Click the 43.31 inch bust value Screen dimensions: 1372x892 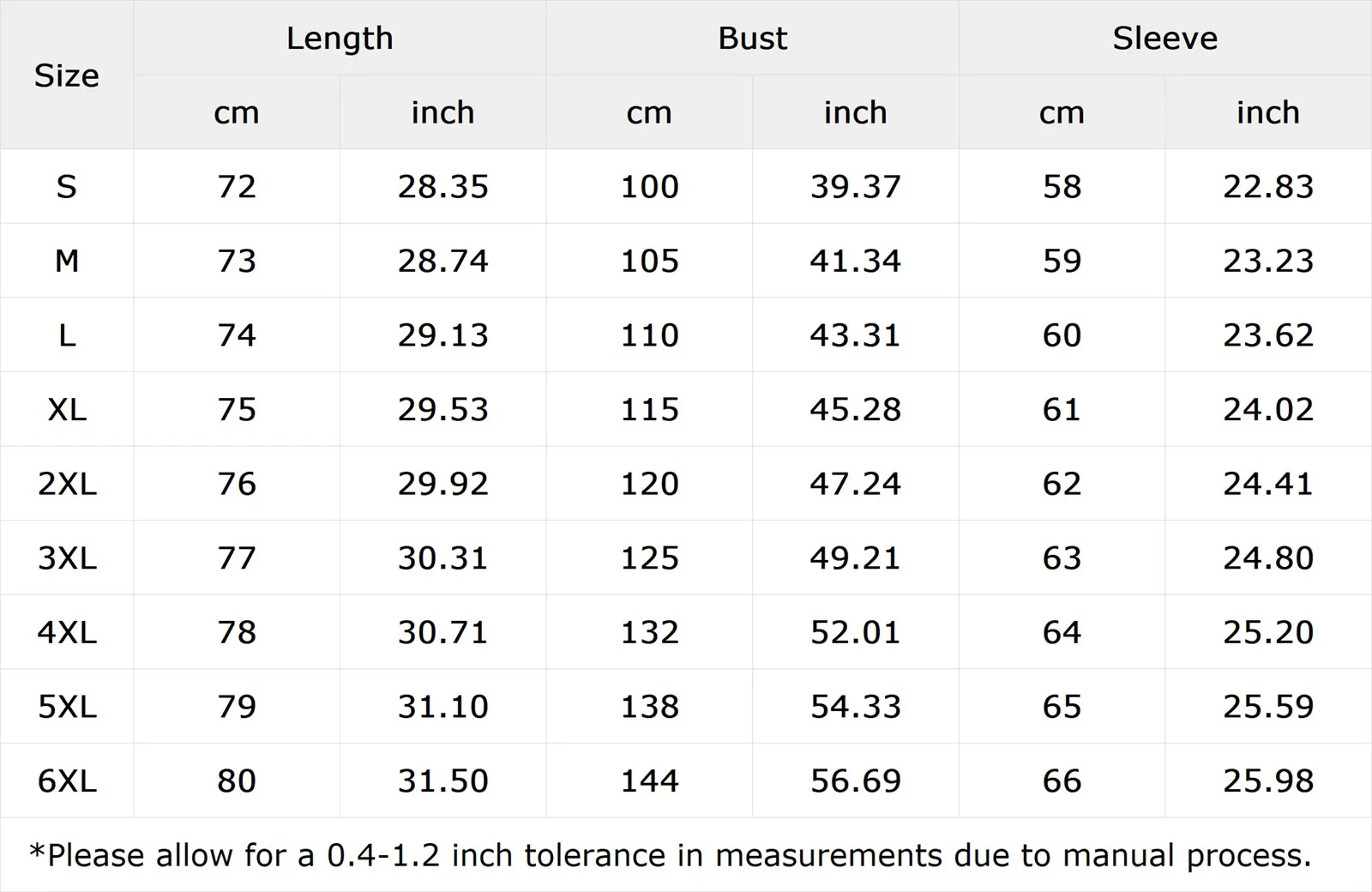point(855,335)
